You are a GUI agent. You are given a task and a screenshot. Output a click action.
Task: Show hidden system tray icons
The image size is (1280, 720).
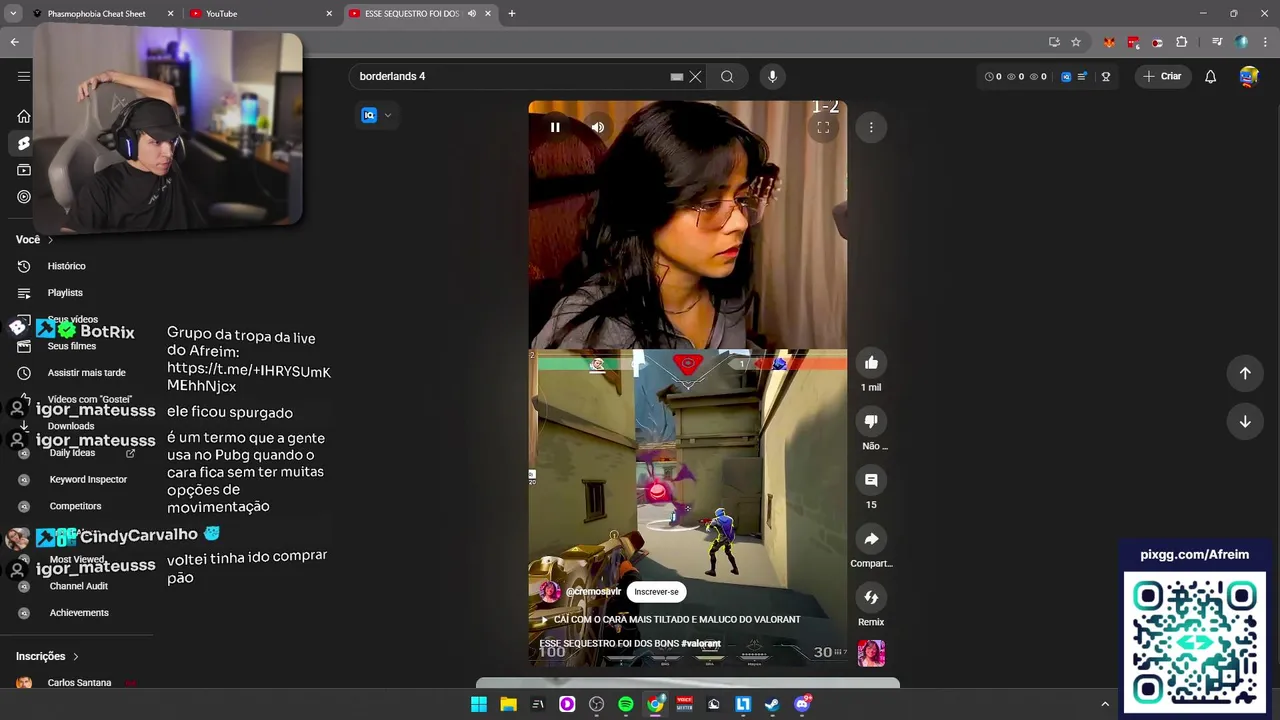[x=1105, y=704]
